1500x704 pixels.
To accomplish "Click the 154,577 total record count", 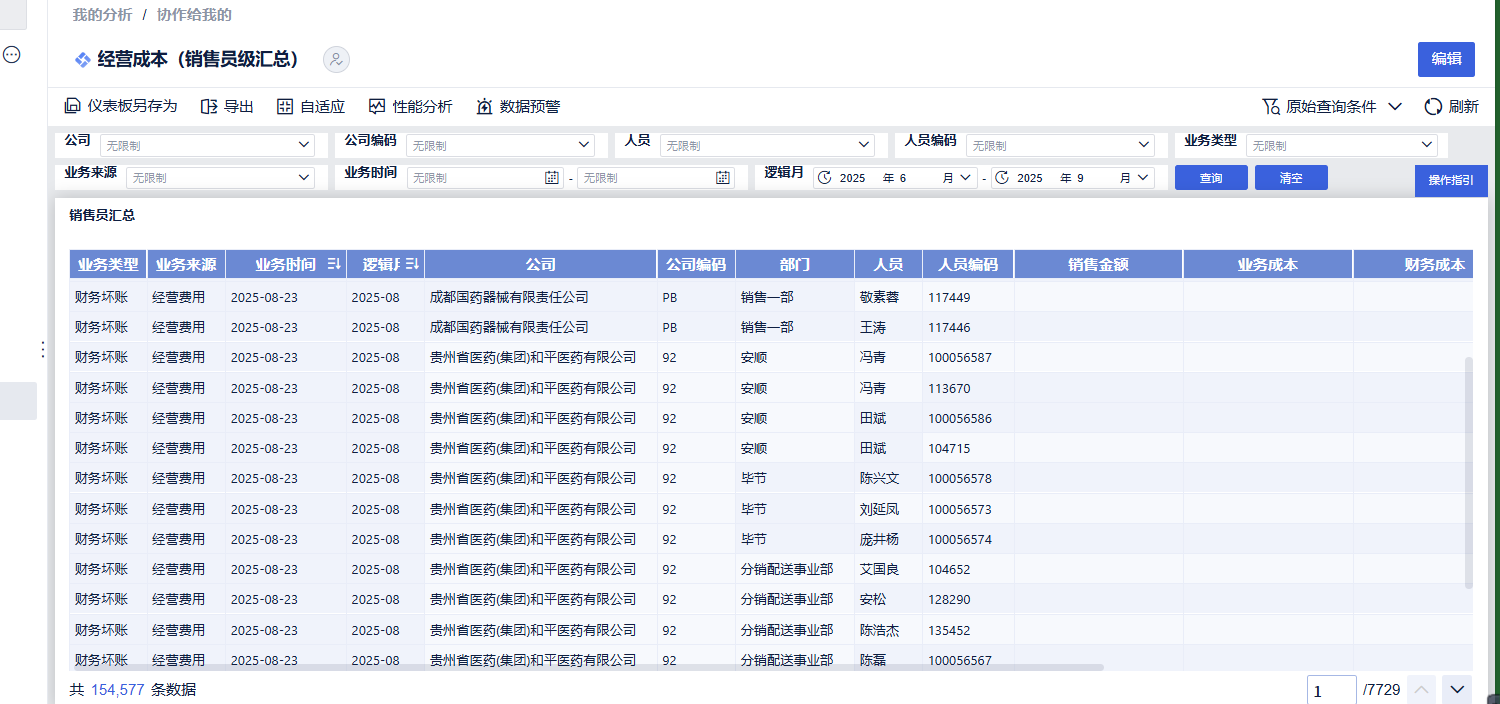I will (x=118, y=689).
